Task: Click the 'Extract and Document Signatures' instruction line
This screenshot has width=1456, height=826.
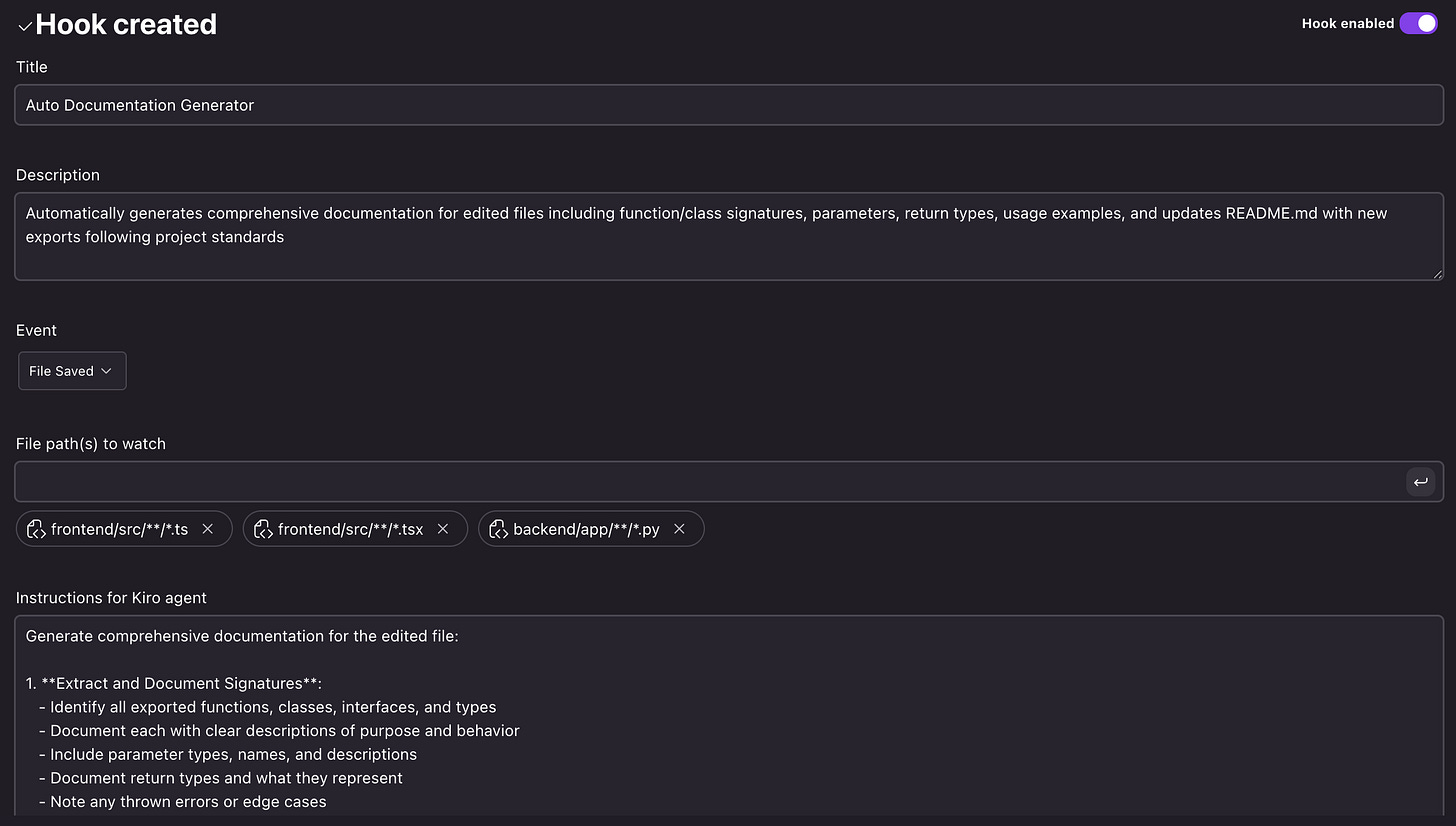Action: pos(174,684)
